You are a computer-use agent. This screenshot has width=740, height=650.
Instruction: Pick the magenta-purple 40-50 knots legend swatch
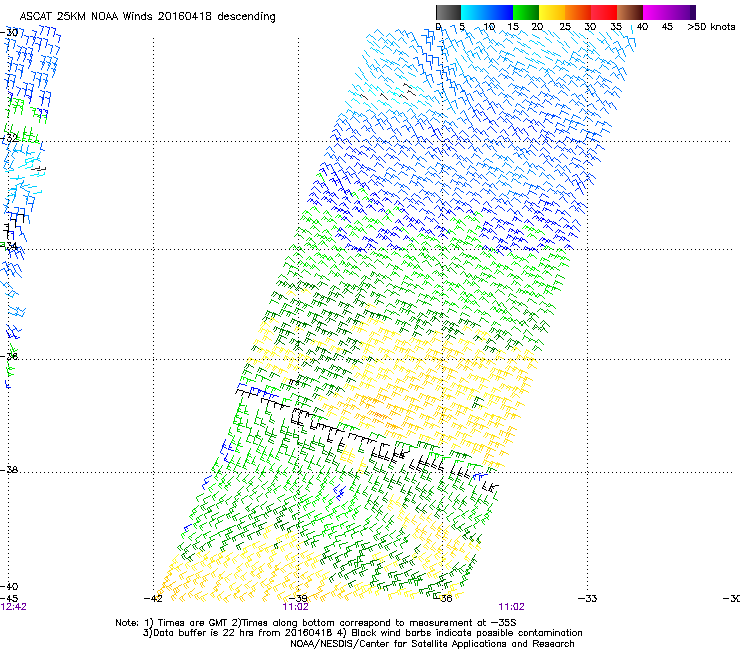click(x=669, y=12)
